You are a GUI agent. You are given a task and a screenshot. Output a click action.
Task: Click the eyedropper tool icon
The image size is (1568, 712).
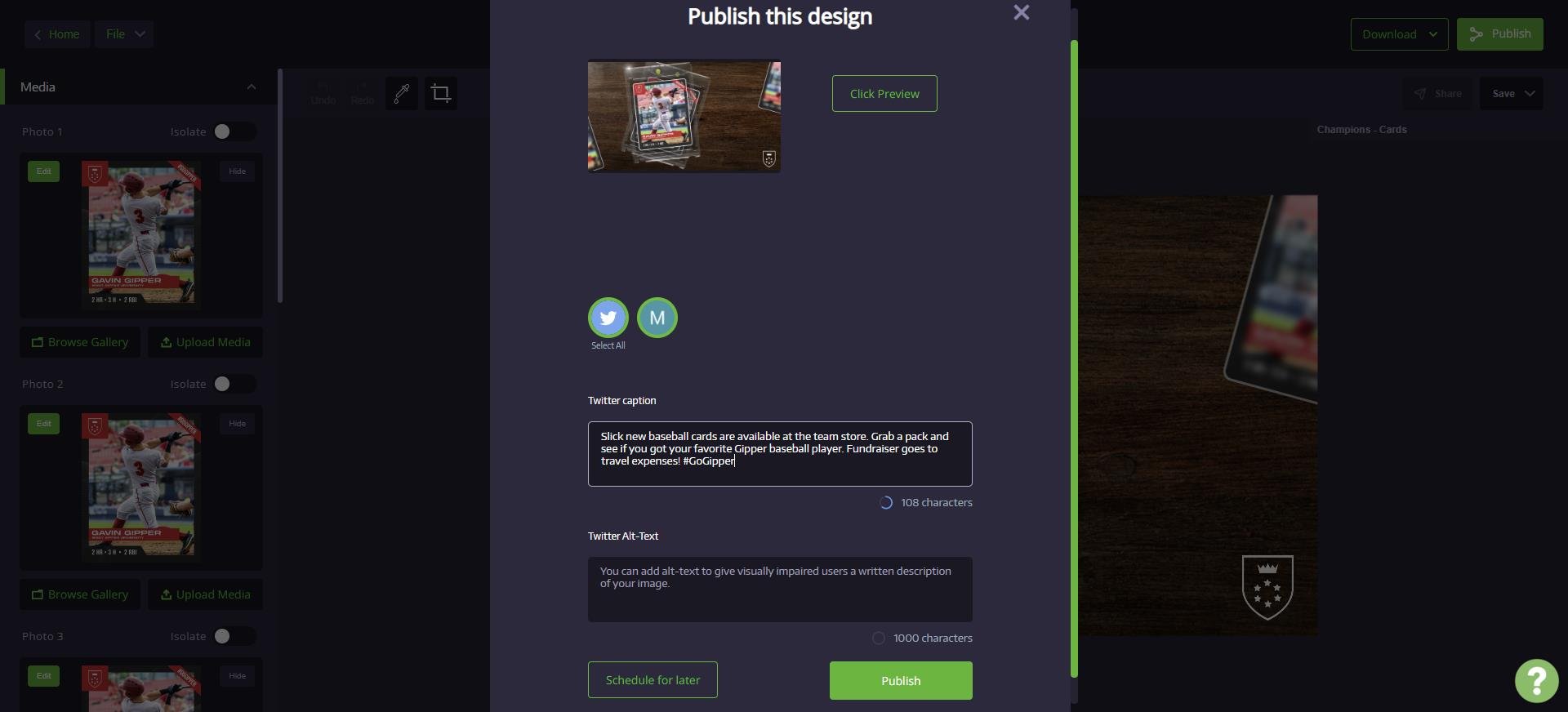[x=402, y=93]
